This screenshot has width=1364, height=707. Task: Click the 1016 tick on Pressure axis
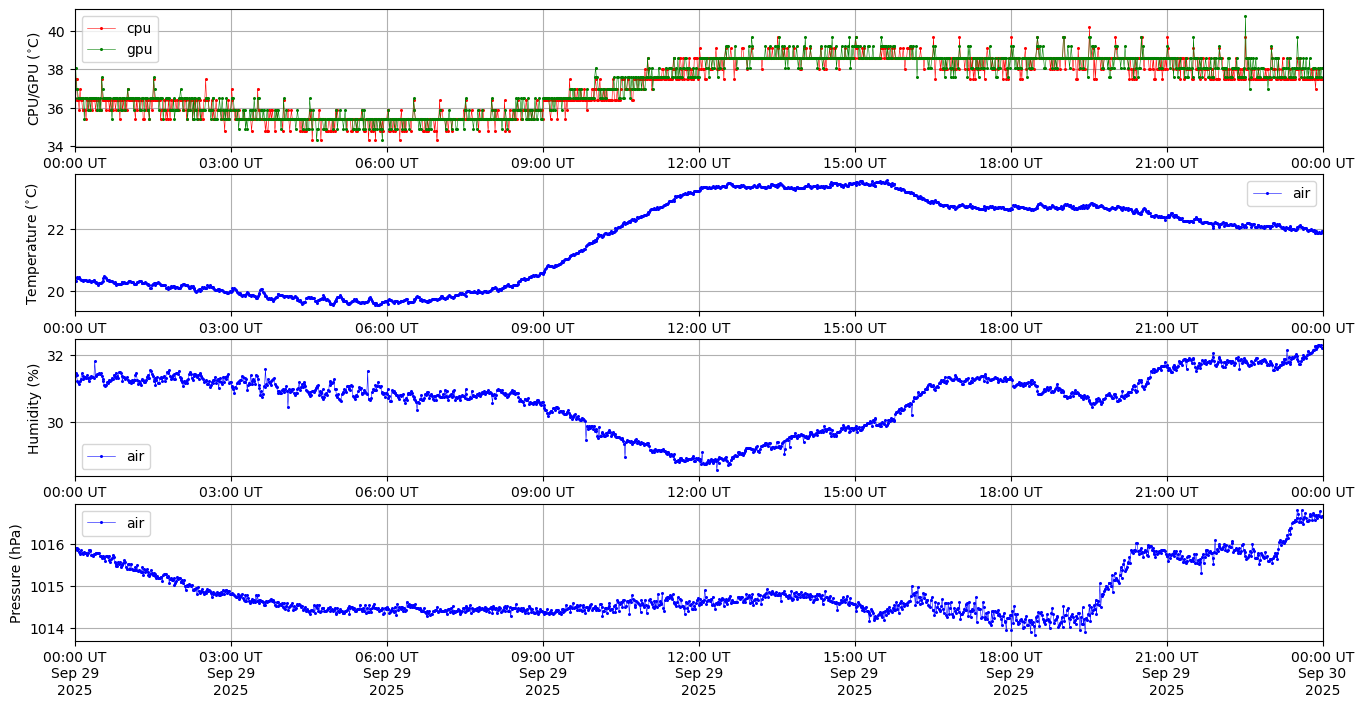[49, 545]
